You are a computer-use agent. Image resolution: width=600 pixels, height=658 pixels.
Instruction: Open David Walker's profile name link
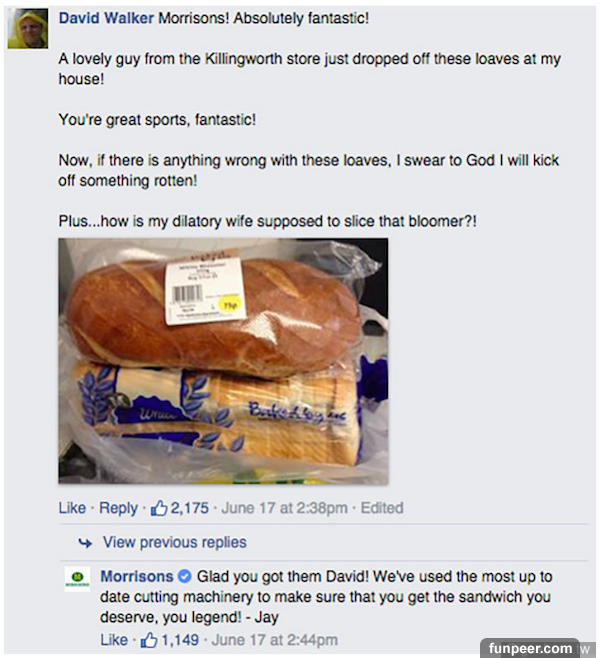point(106,19)
